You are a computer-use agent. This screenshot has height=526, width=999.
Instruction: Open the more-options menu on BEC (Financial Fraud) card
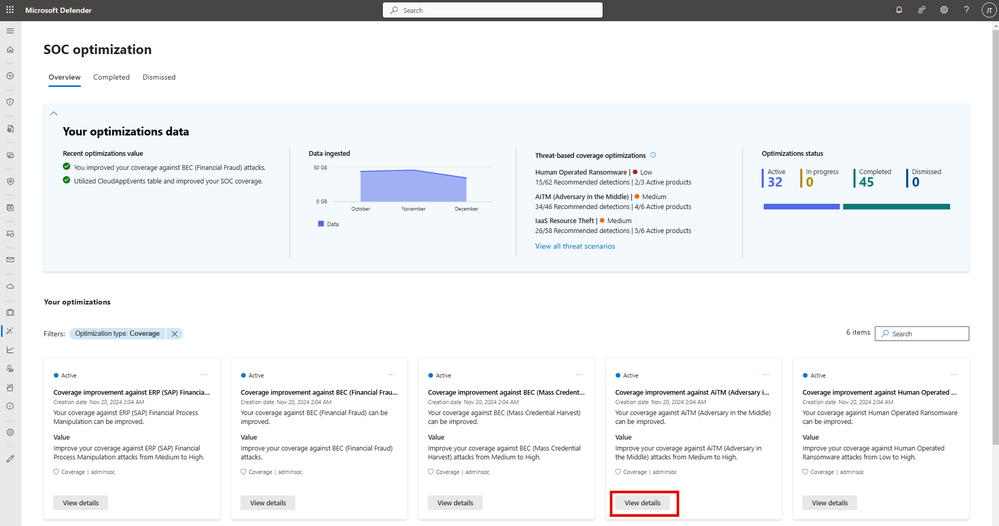(391, 374)
